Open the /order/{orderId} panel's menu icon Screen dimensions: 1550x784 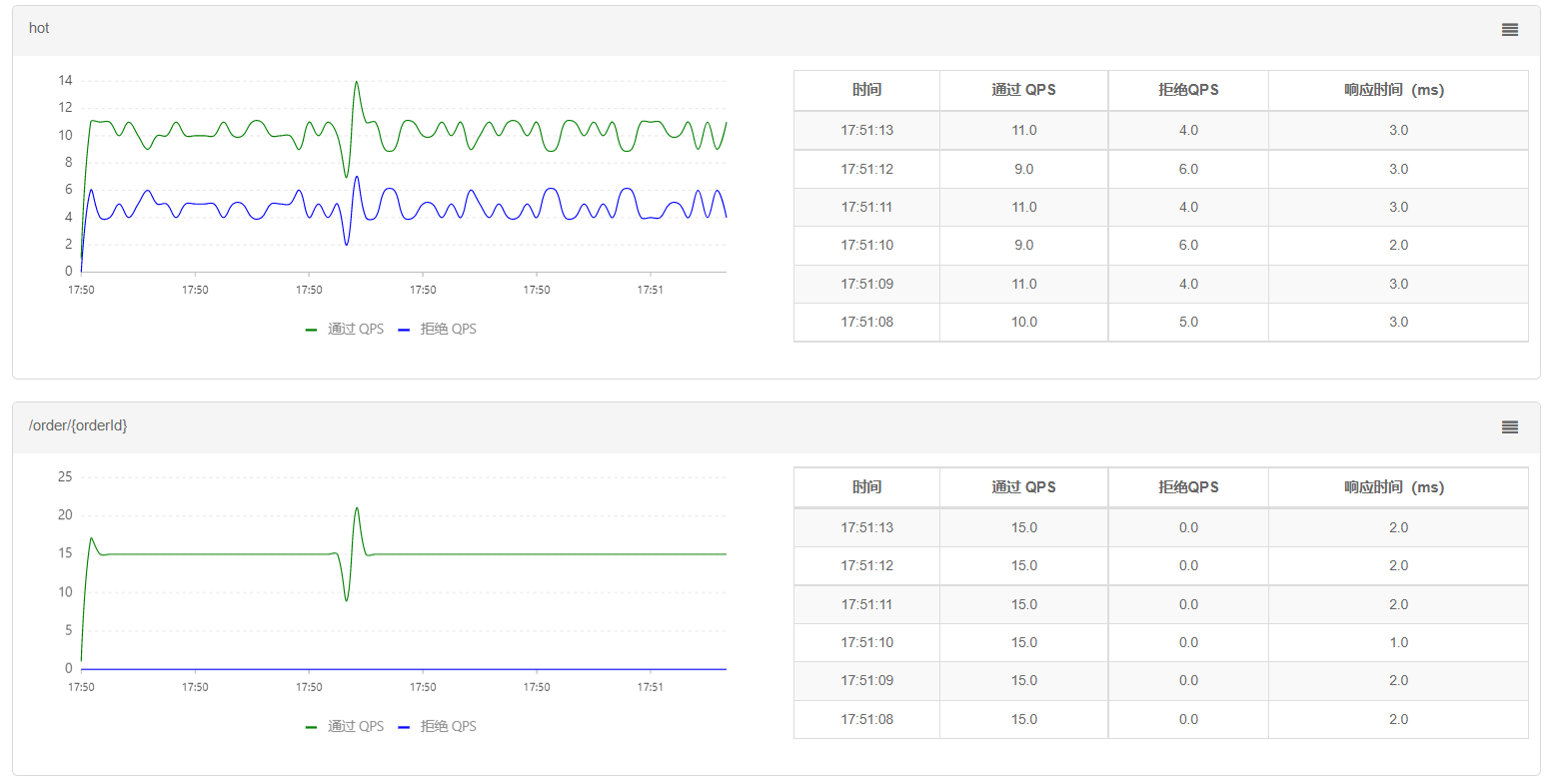[x=1509, y=427]
